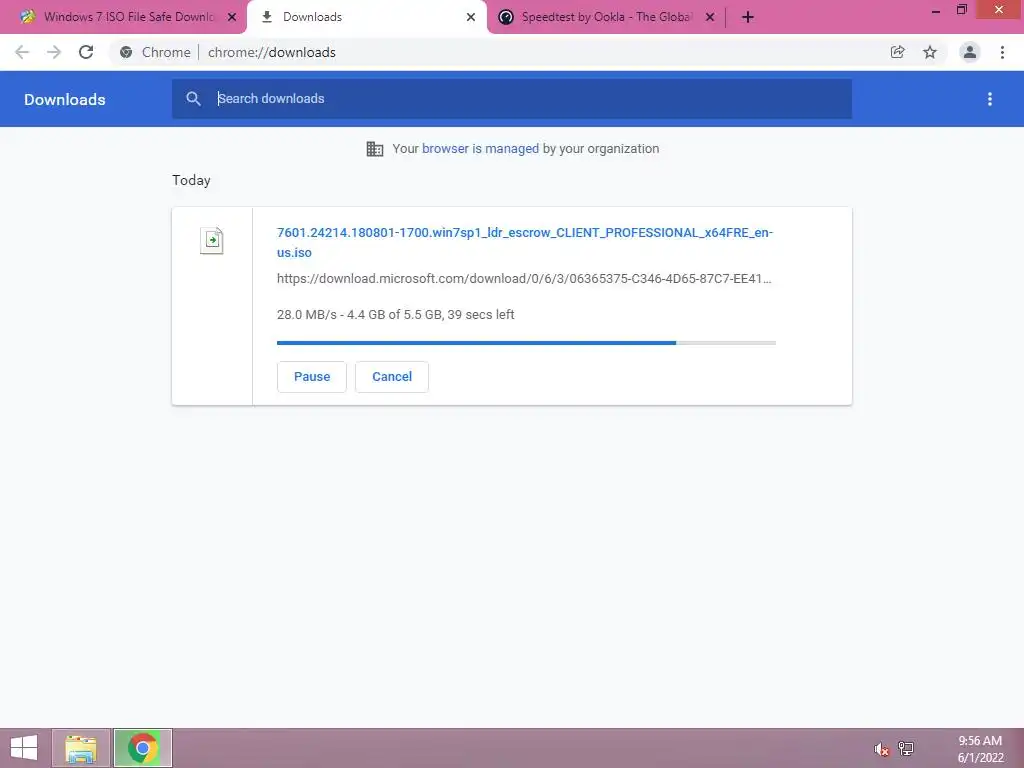Go forward using the browser forward arrow
The height and width of the screenshot is (768, 1024).
coord(54,52)
